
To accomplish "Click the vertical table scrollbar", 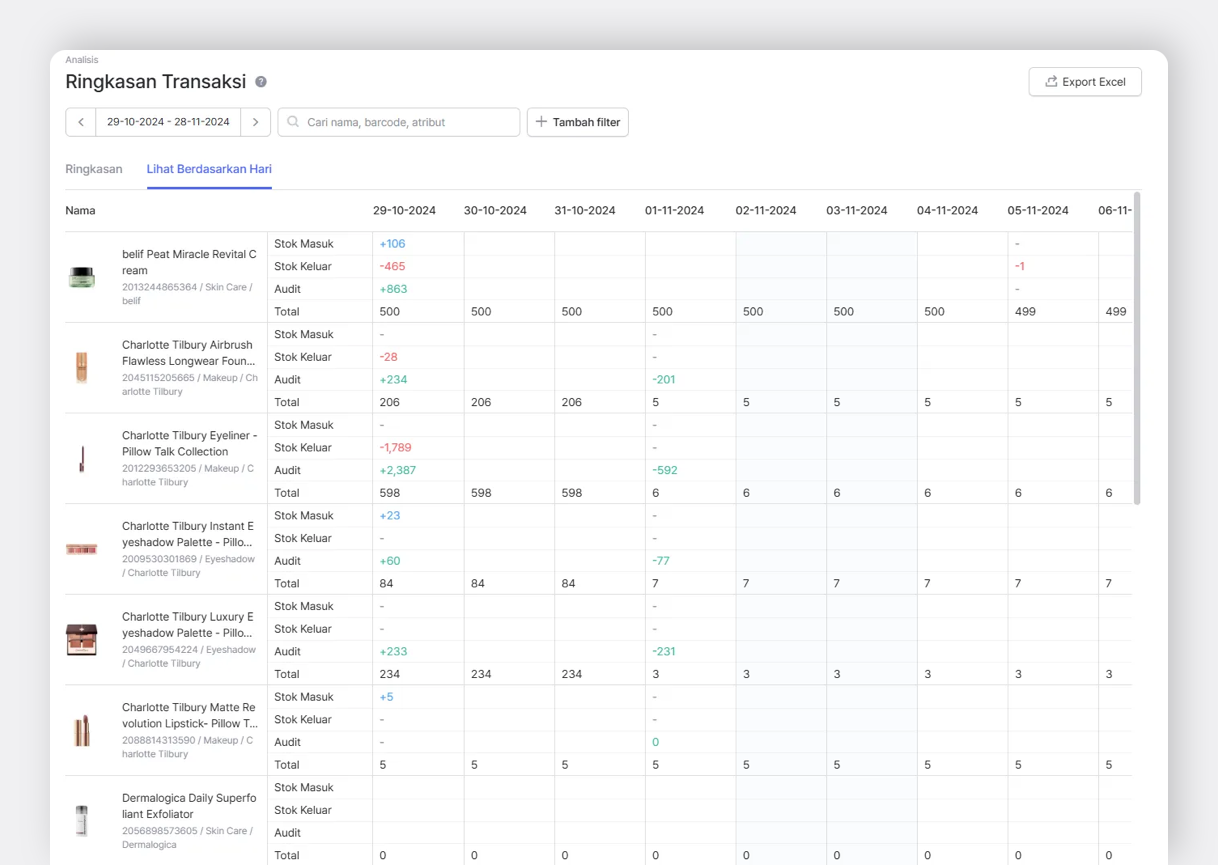I will pos(1138,348).
